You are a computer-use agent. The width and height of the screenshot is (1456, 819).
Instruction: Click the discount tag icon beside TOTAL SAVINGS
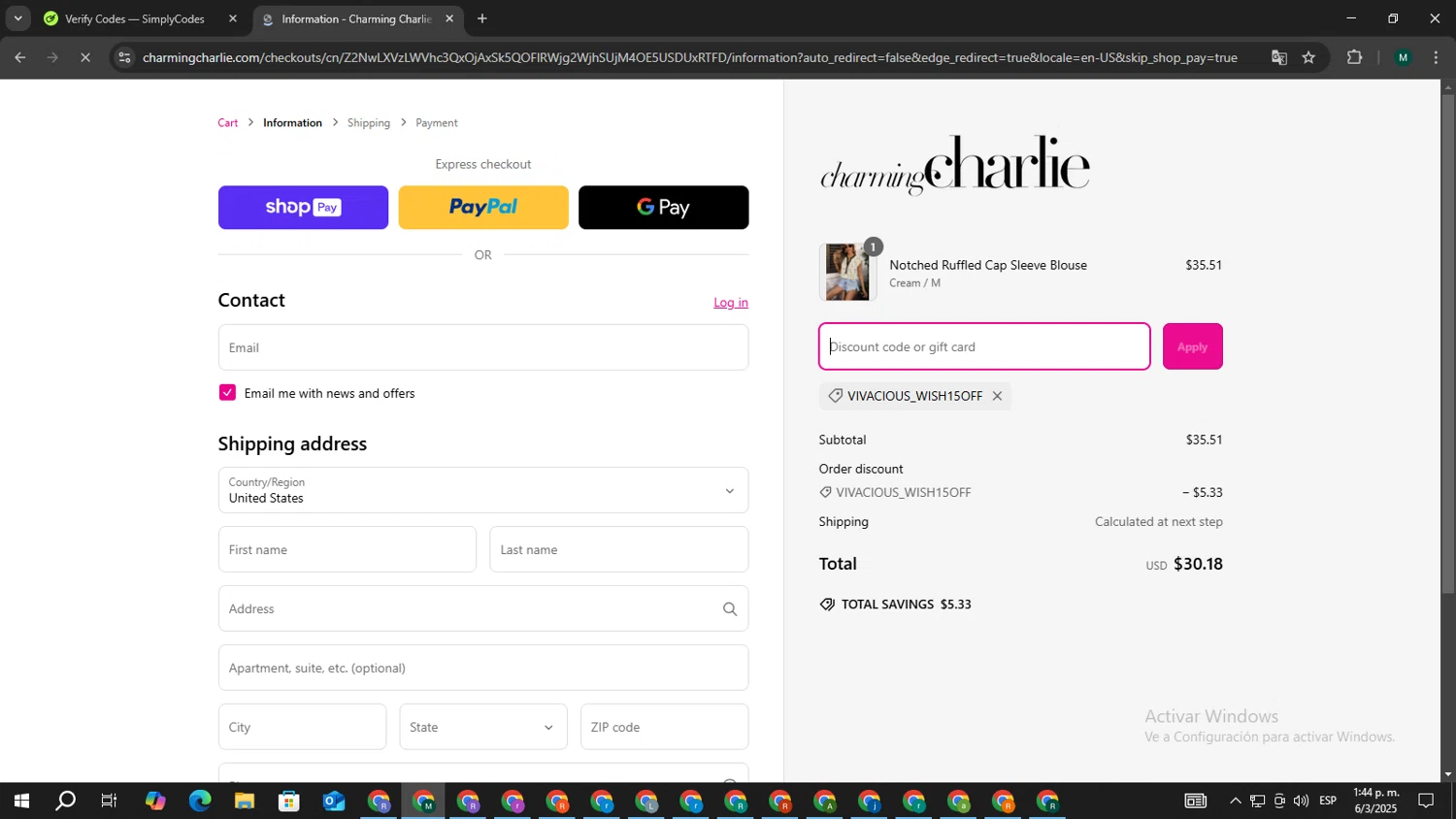click(x=827, y=605)
